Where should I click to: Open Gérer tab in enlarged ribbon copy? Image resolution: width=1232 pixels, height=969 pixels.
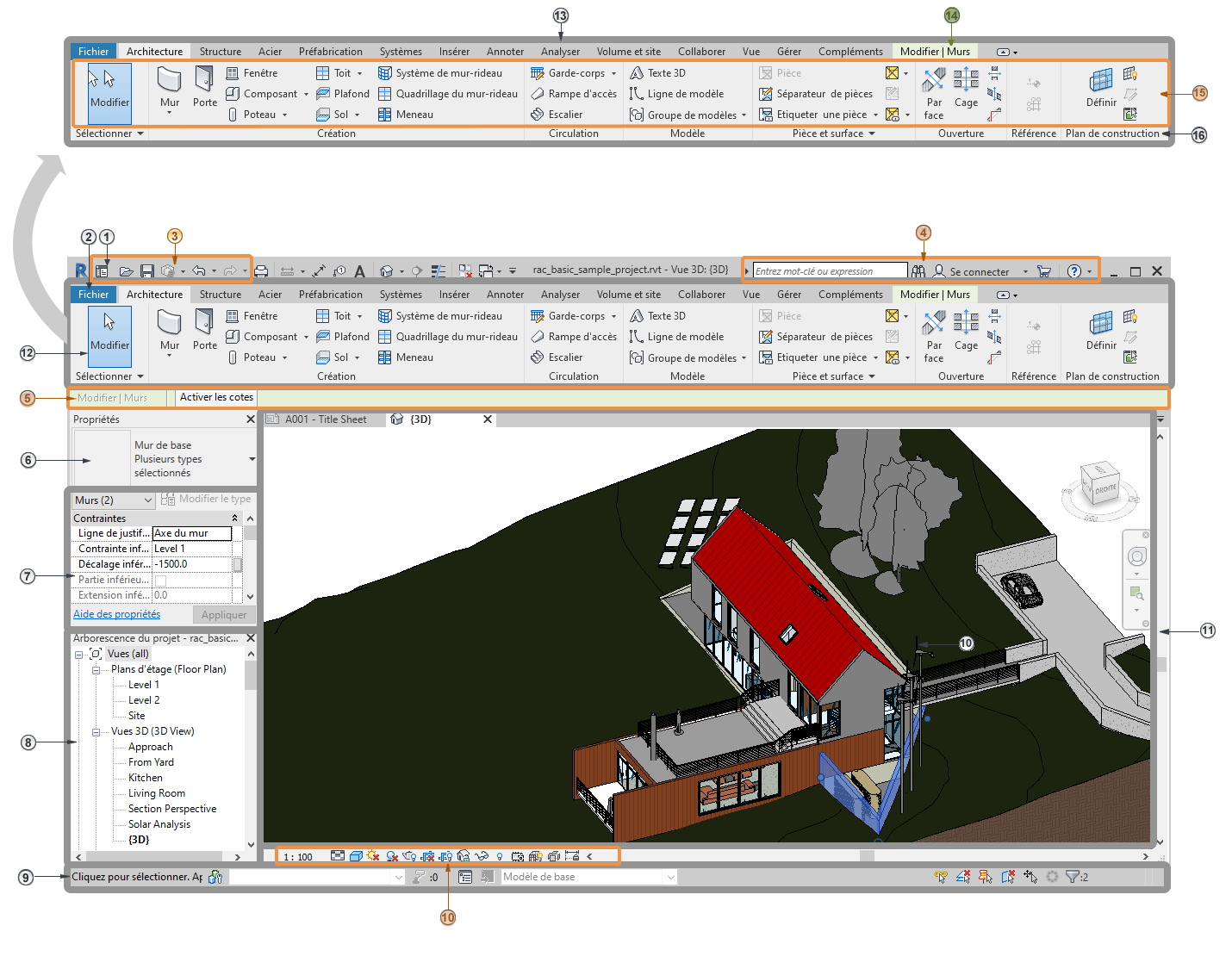click(x=789, y=52)
